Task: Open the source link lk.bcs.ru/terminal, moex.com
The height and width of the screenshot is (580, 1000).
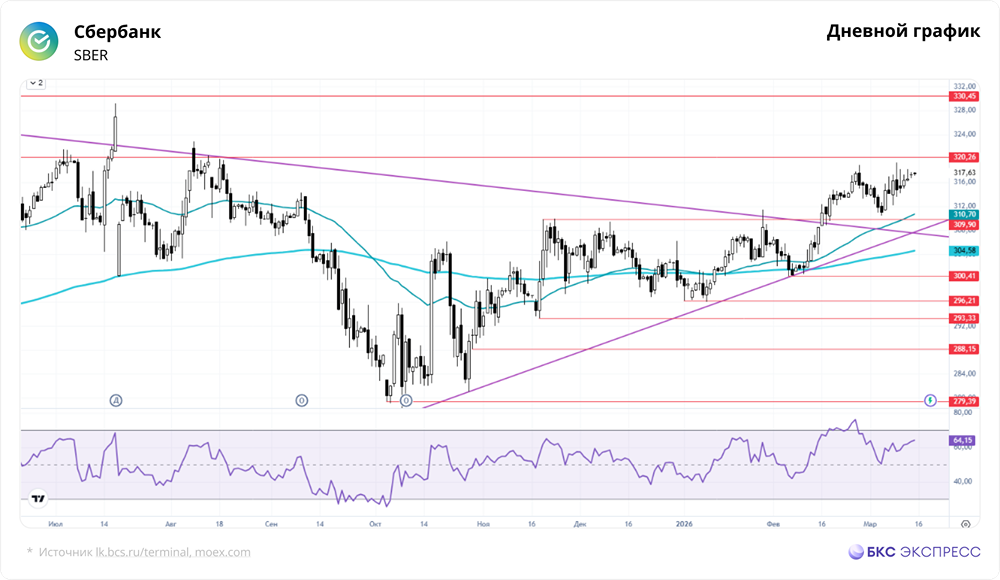Action: click(x=173, y=553)
